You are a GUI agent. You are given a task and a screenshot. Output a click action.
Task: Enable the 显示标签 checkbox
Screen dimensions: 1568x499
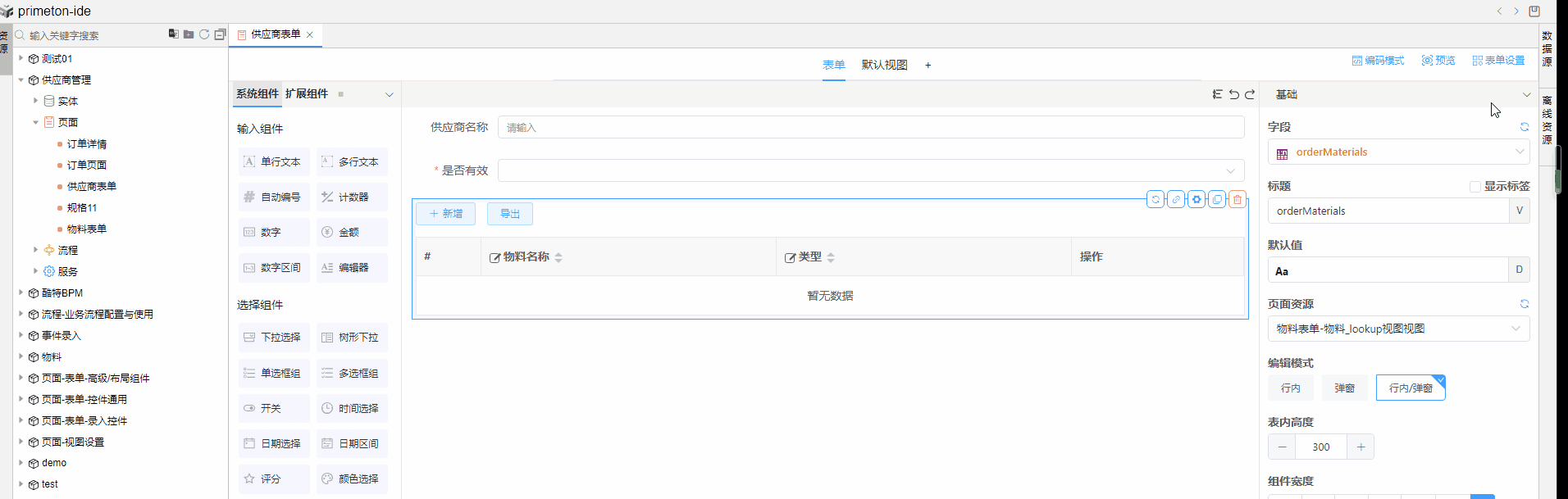[x=1475, y=187]
